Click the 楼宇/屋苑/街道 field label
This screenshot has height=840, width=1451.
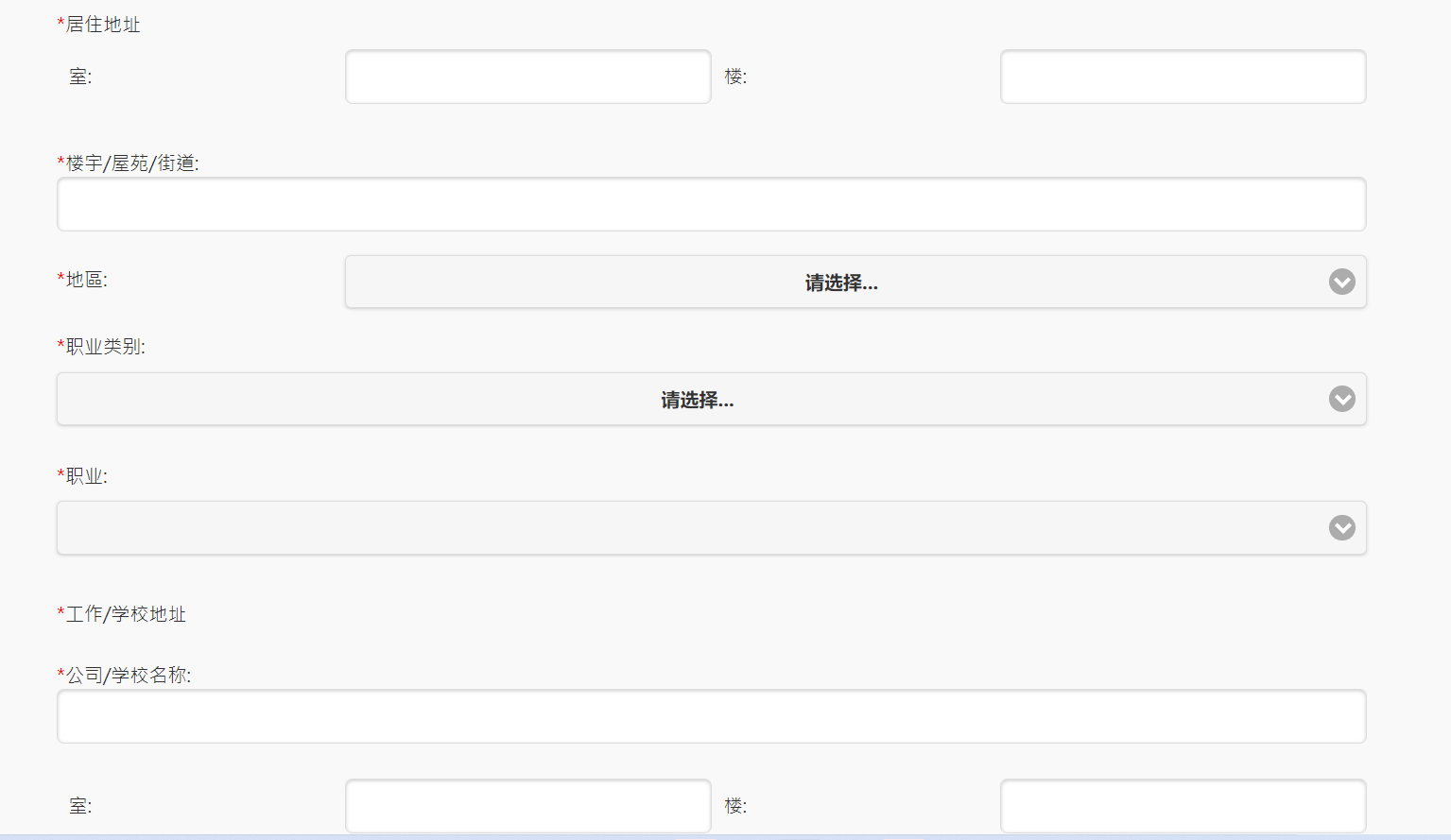pyautogui.click(x=131, y=163)
